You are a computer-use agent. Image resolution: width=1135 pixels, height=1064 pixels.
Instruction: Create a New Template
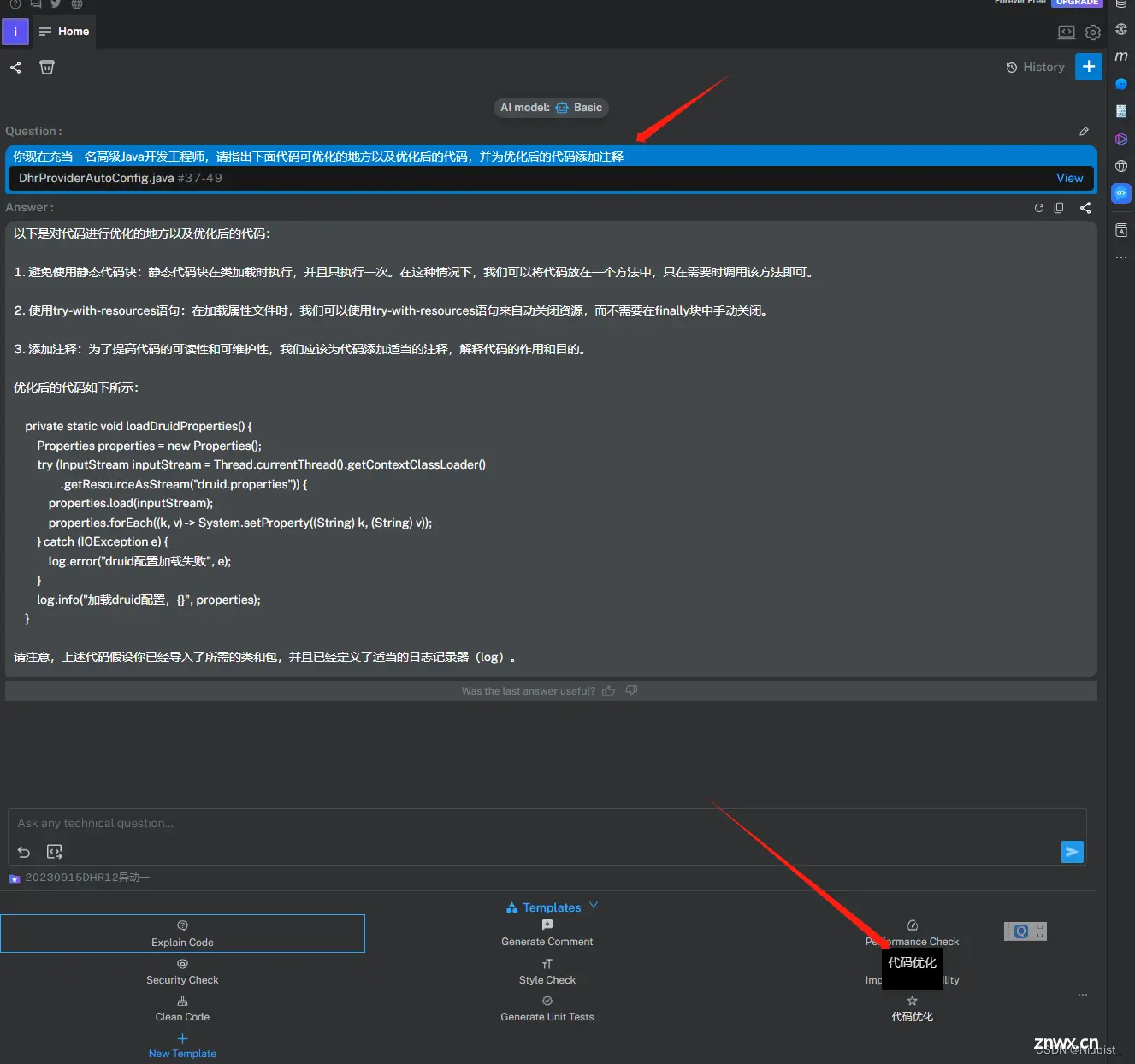coord(182,1045)
